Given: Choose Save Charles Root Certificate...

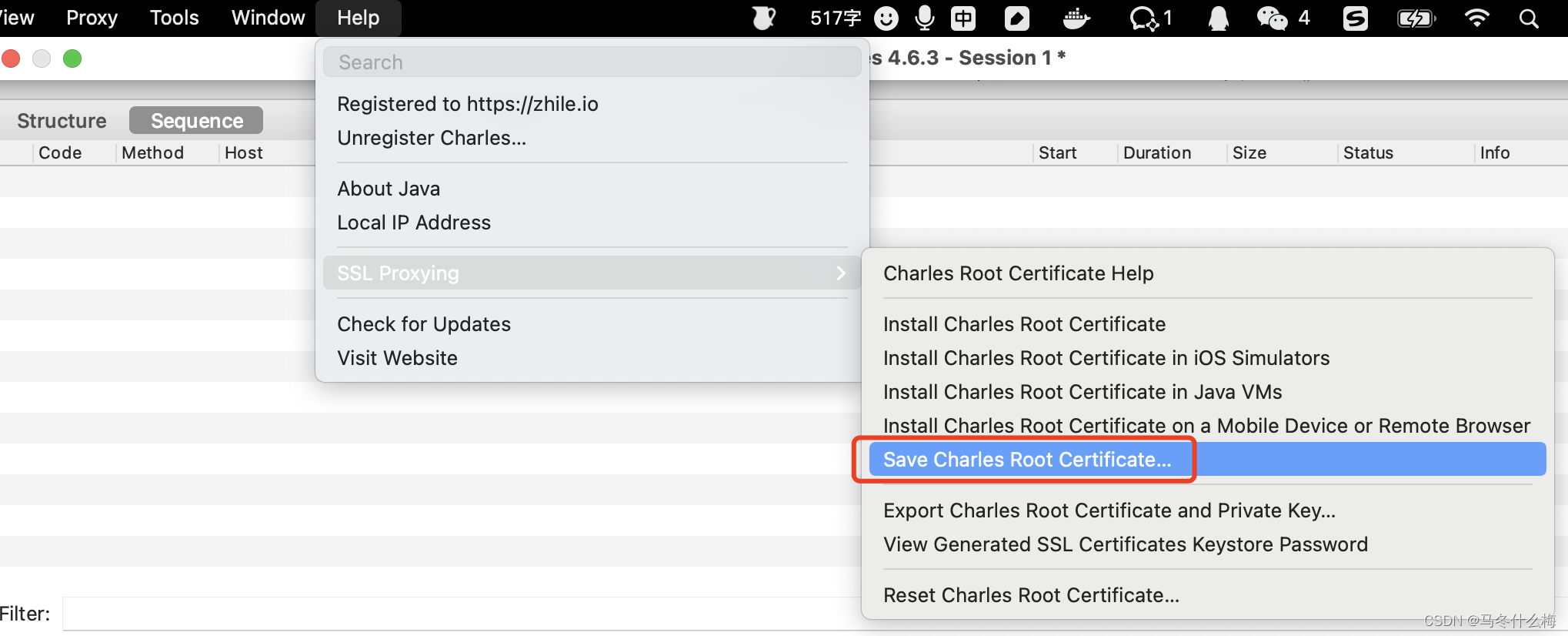Looking at the screenshot, I should (x=1207, y=460).
